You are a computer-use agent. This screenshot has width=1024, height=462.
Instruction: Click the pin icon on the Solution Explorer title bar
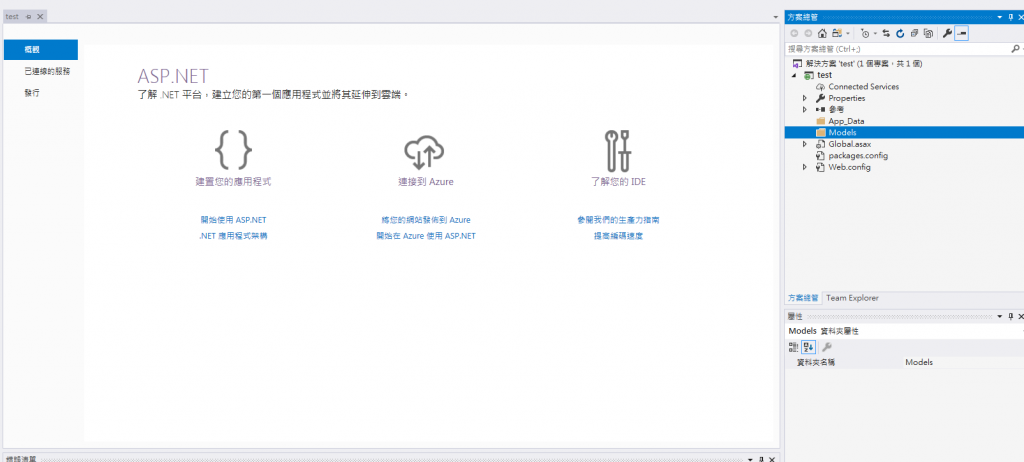(1010, 18)
